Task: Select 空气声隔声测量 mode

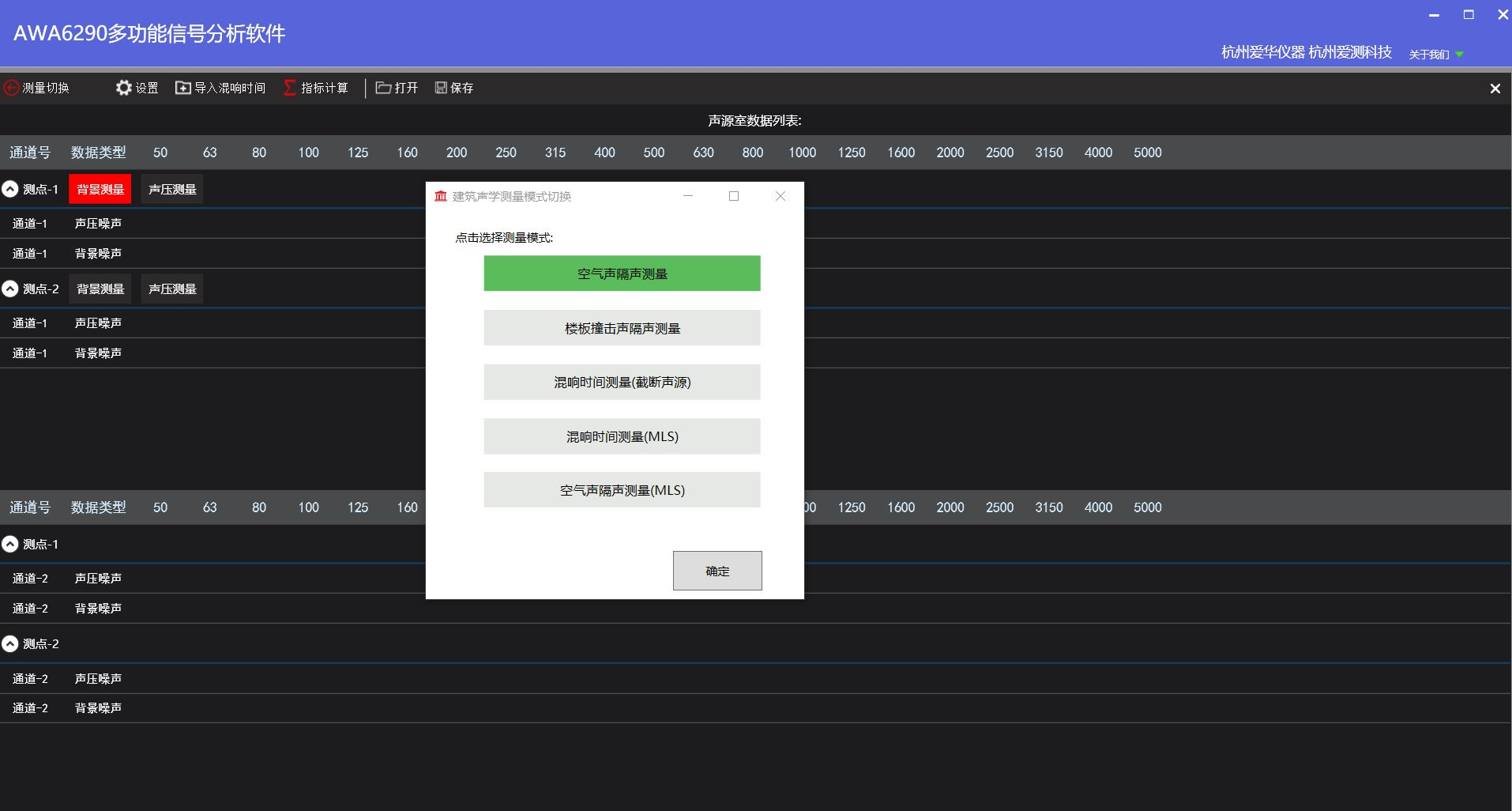Action: 622,273
